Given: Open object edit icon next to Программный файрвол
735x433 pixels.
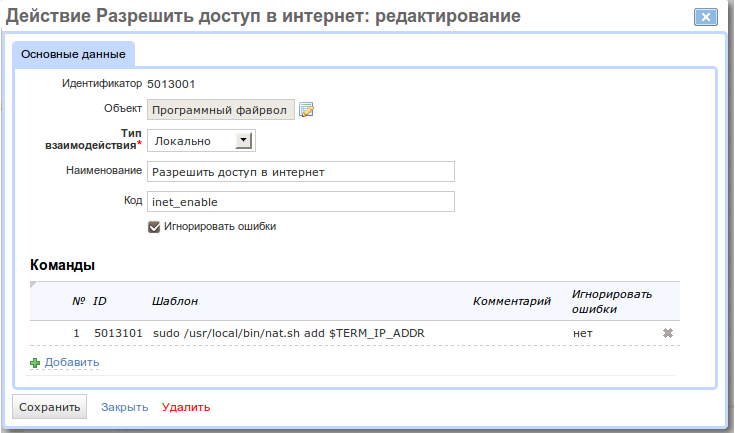Looking at the screenshot, I should (306, 110).
